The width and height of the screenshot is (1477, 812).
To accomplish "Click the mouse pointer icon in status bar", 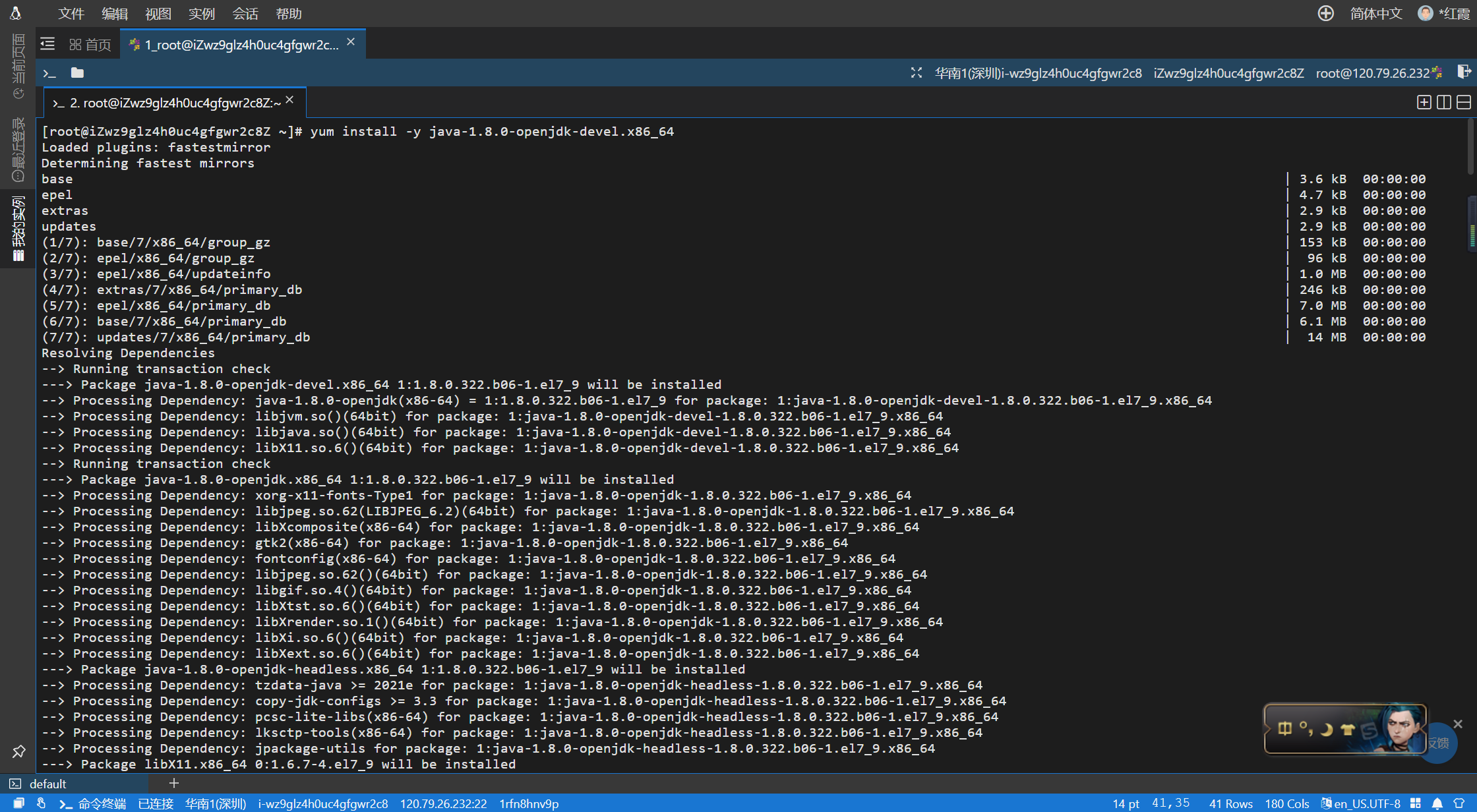I will (x=41, y=803).
